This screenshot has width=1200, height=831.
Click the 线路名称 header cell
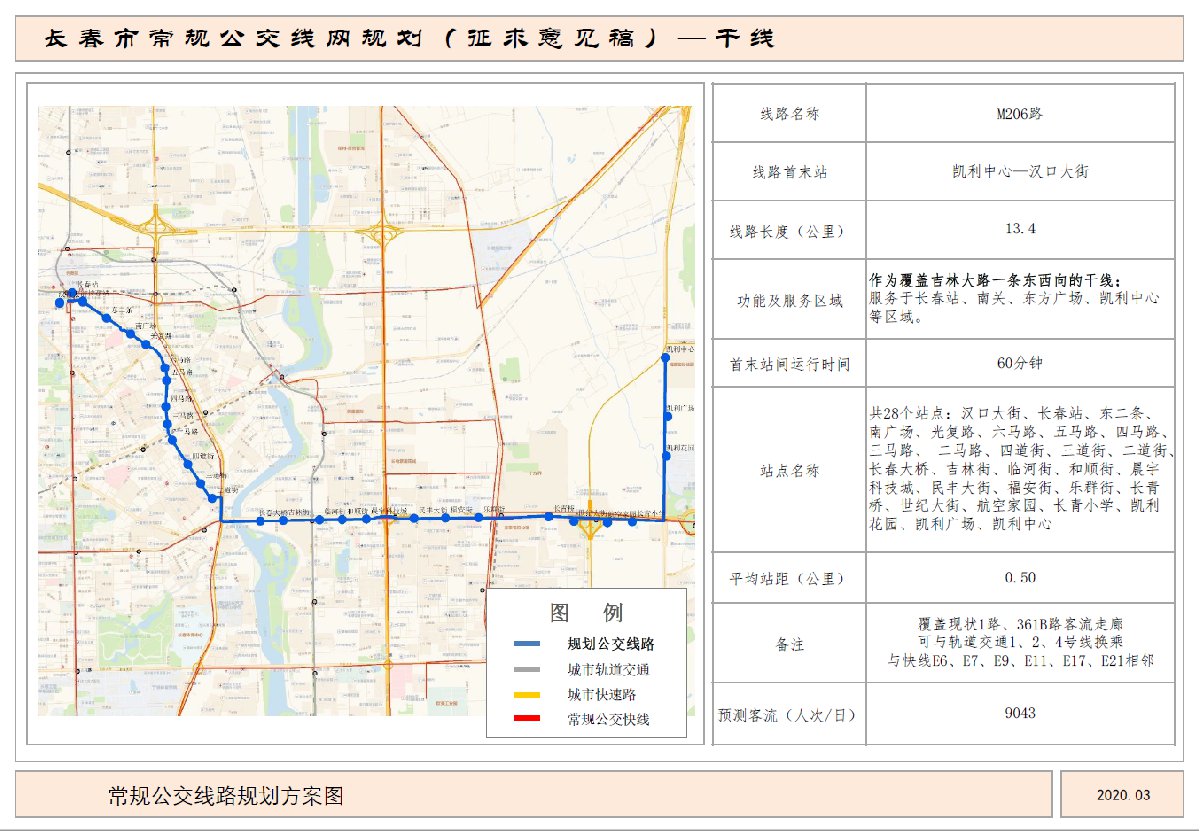[789, 114]
